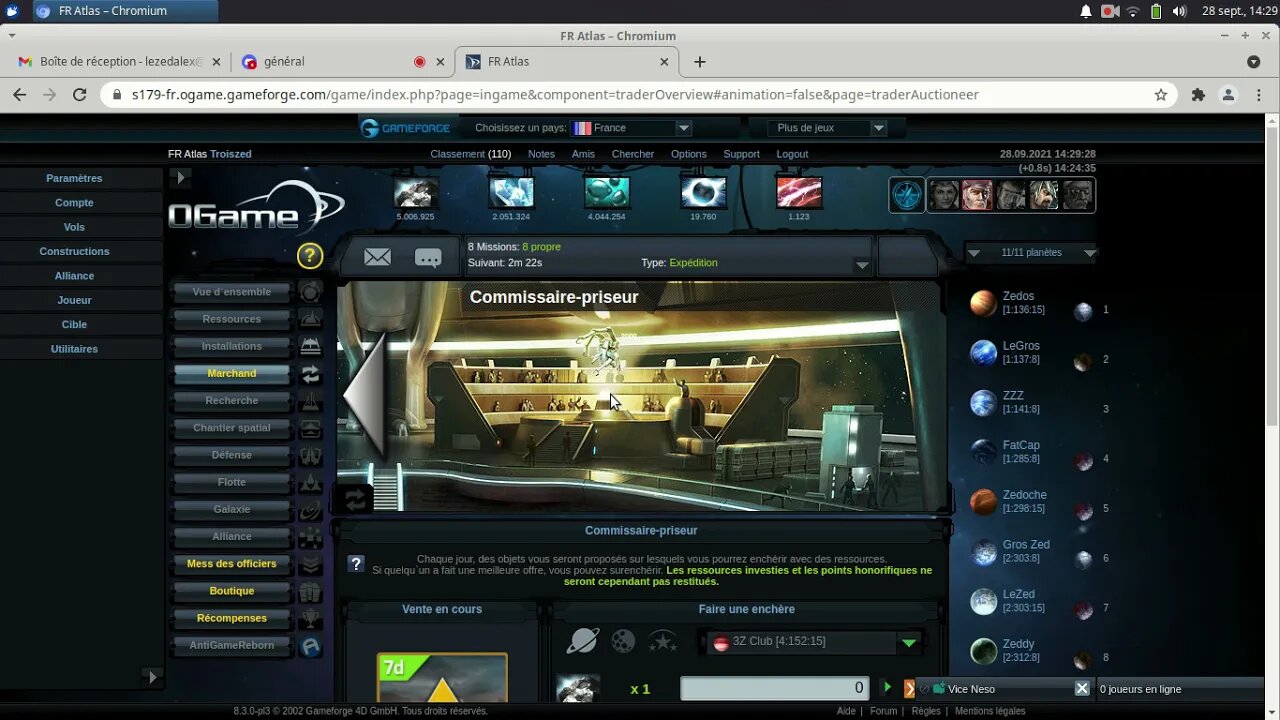Screen dimensions: 1280x720
Task: Select the Admiral officer portrait with red cap
Action: [977, 195]
